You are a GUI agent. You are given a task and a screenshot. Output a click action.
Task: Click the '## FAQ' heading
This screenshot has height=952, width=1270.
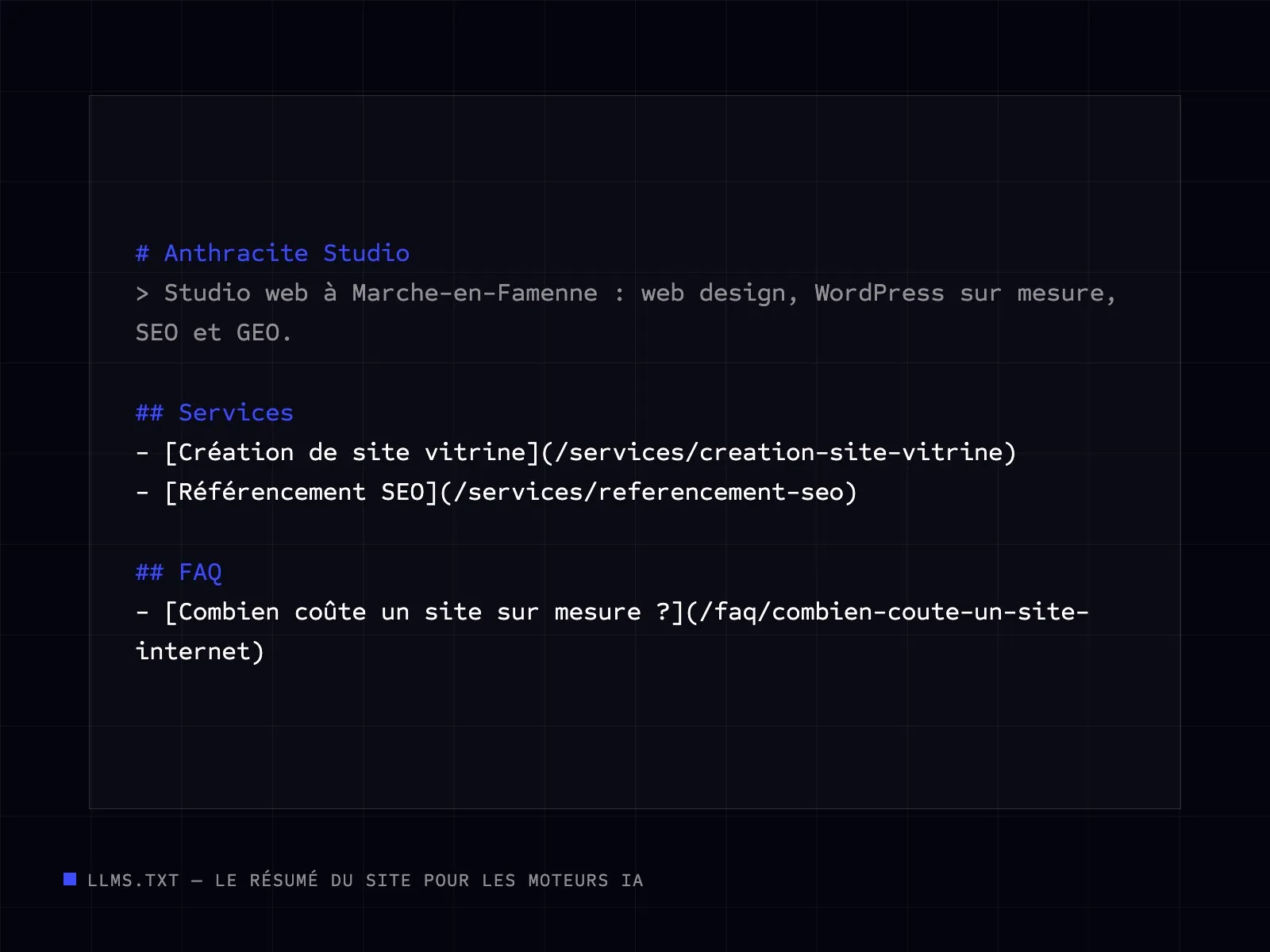pyautogui.click(x=179, y=572)
